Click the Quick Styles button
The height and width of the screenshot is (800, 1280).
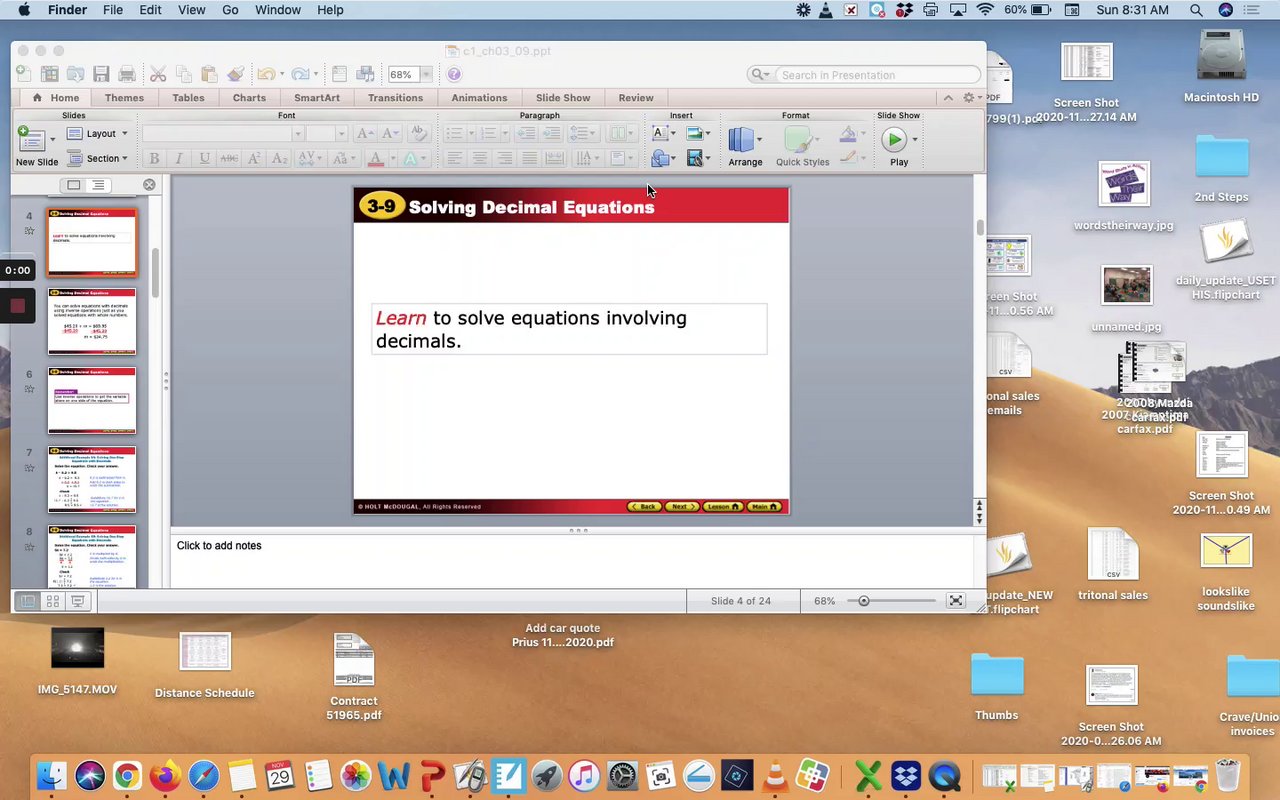(x=802, y=146)
